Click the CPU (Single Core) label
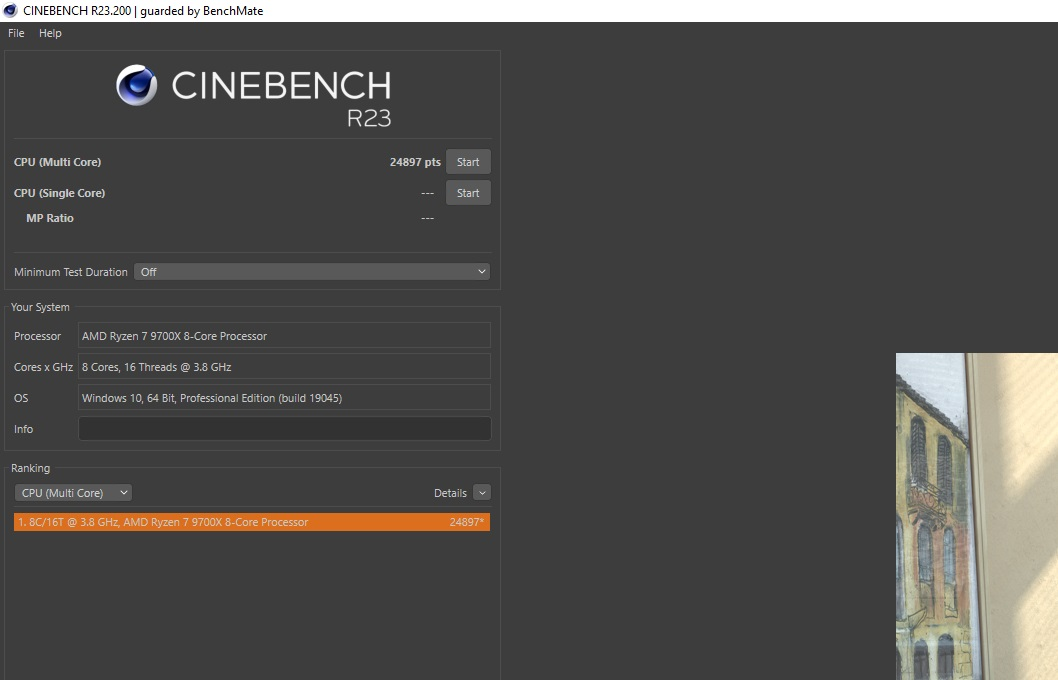Image resolution: width=1058 pixels, height=680 pixels. click(x=59, y=193)
